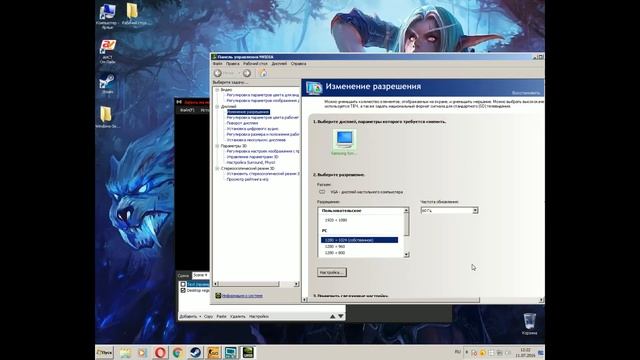
Task: Click Удалить in OBS sources toolbar
Action: tap(238, 316)
